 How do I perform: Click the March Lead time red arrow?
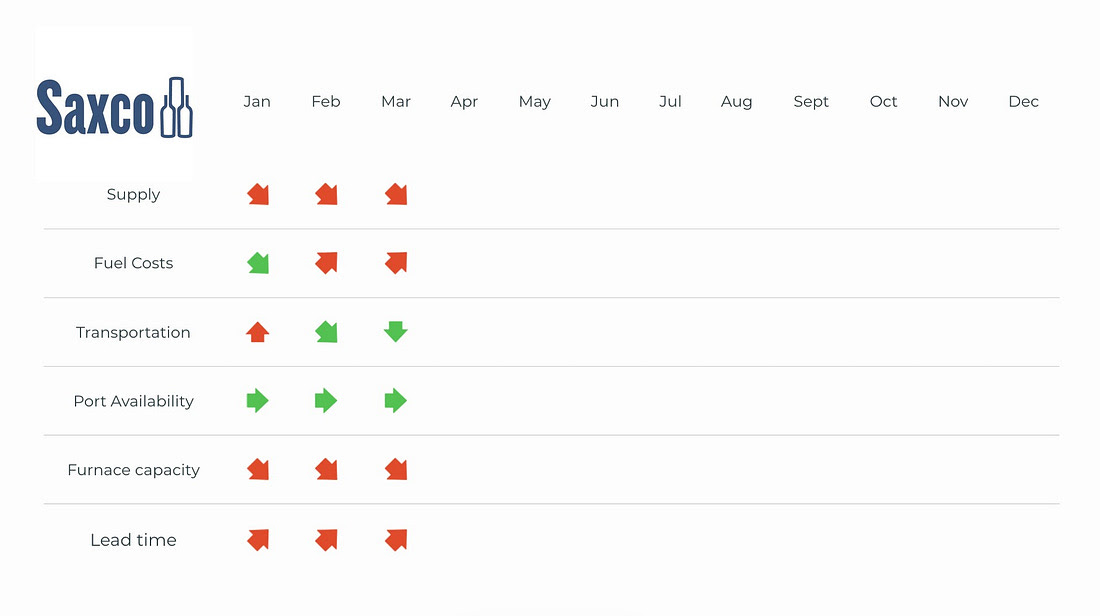pos(396,540)
